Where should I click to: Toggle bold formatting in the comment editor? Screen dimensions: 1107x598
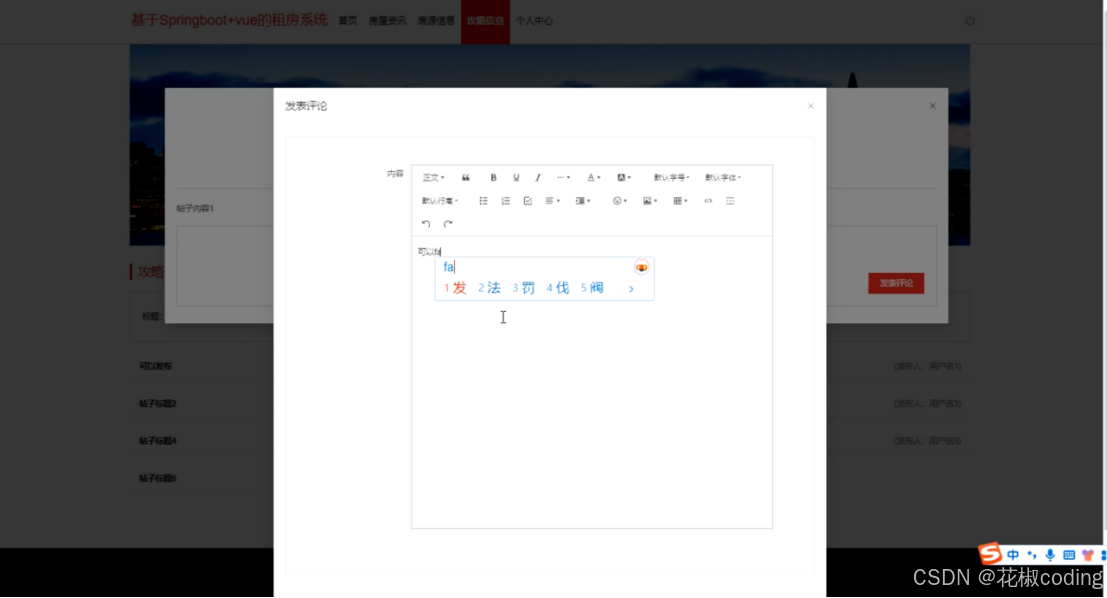coord(493,177)
